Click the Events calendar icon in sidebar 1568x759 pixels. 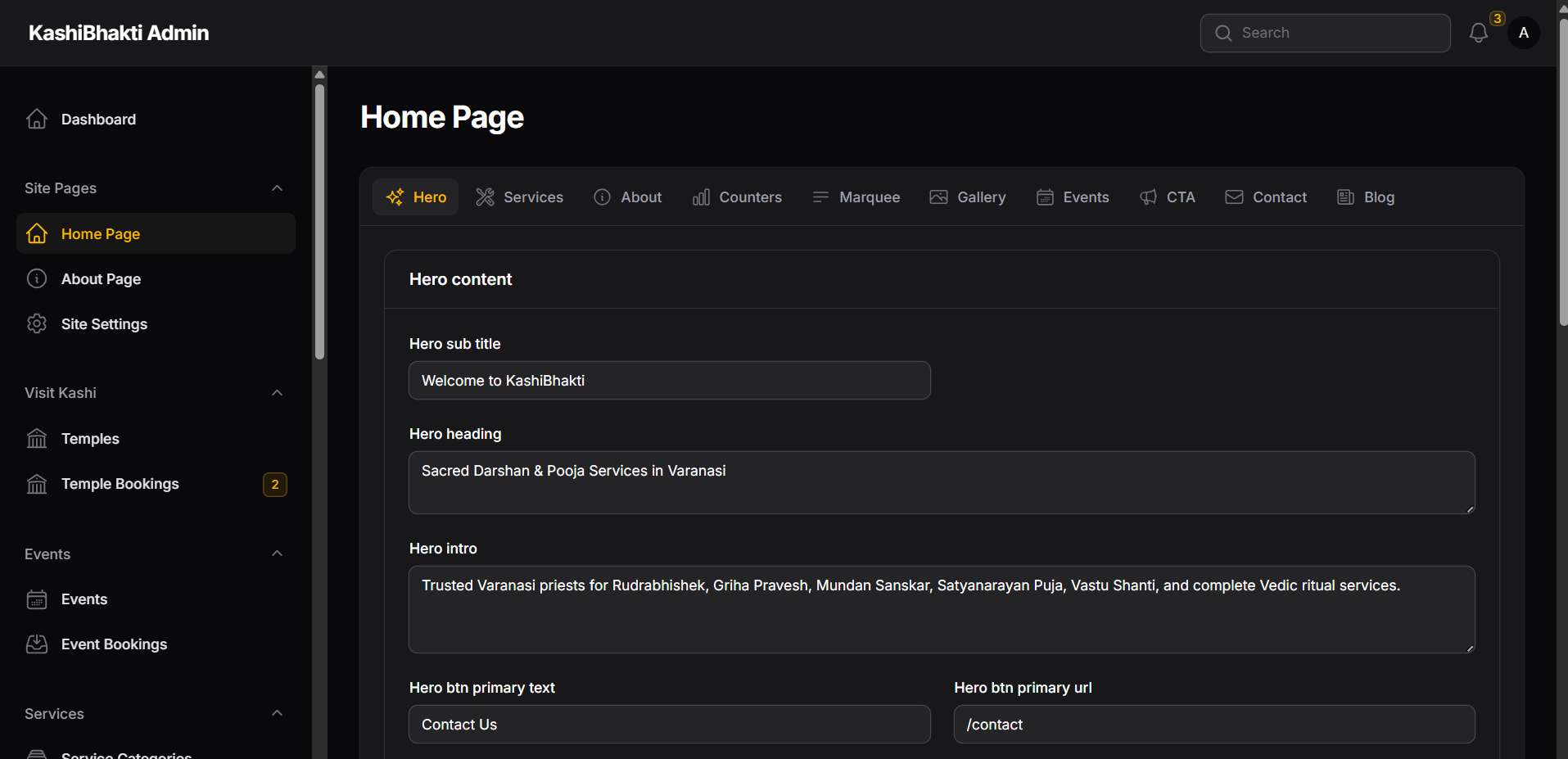[37, 599]
